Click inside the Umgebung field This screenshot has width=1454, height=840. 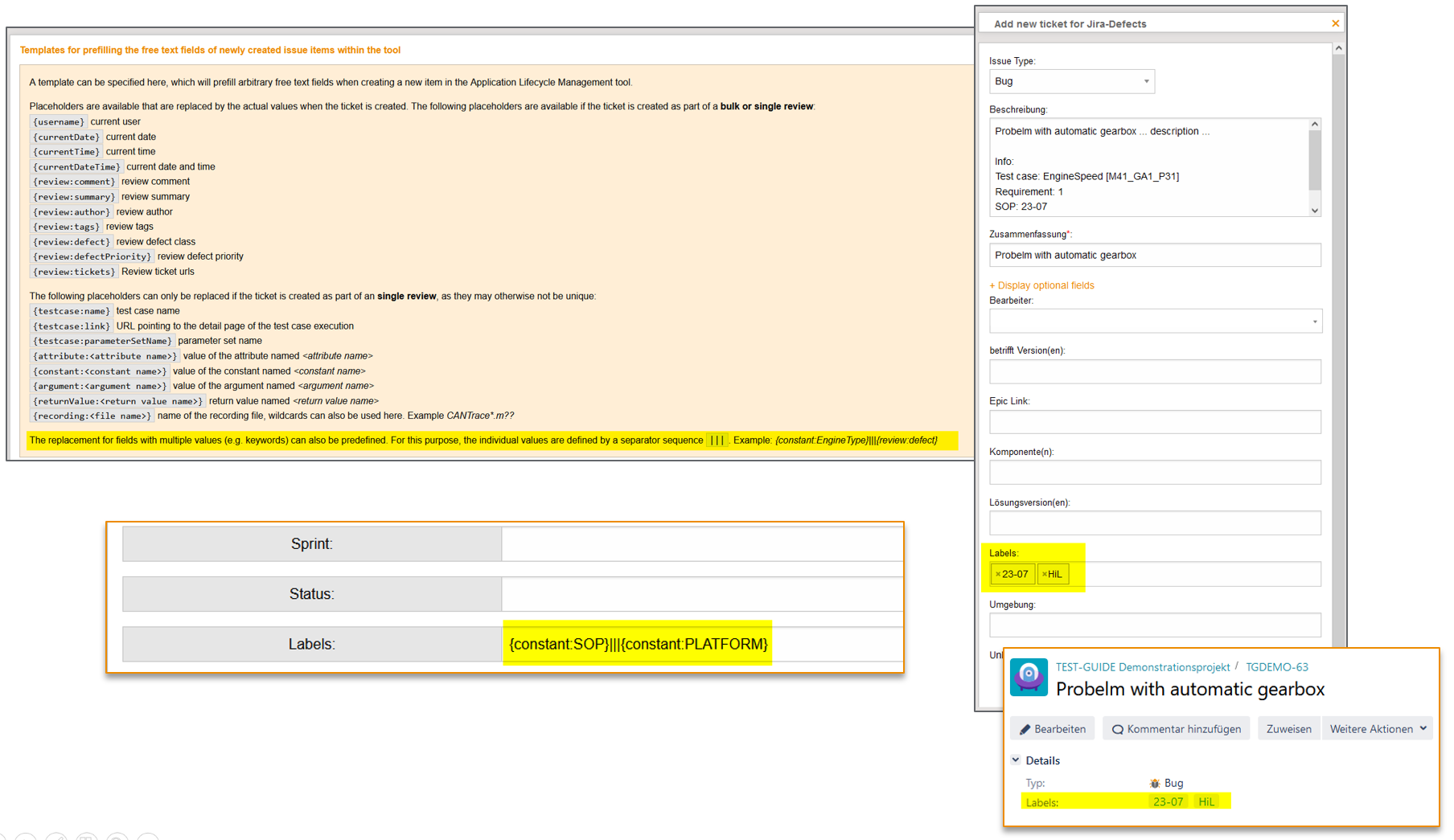pyautogui.click(x=1155, y=625)
